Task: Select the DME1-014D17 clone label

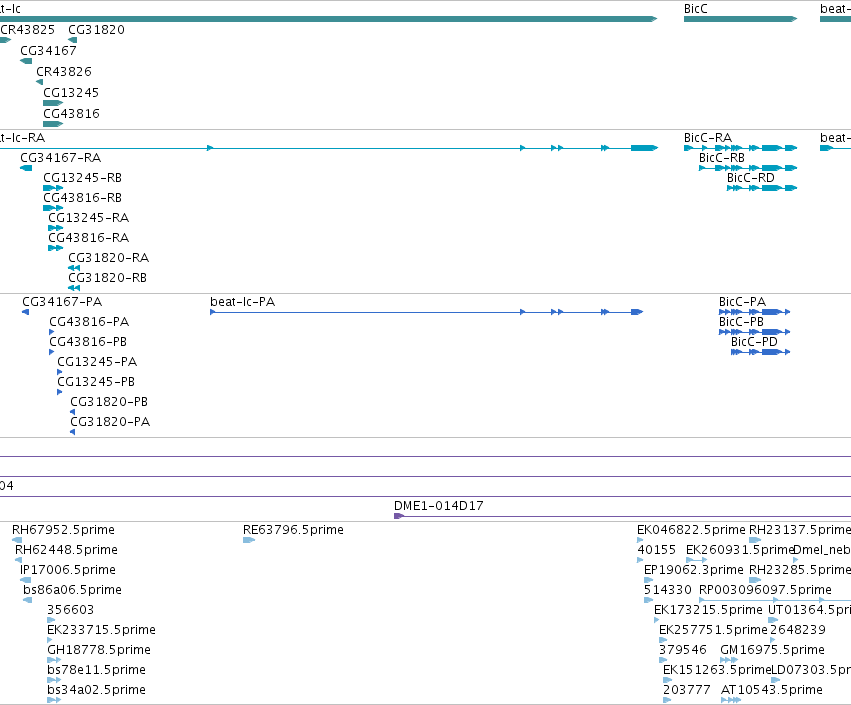Action: 439,506
